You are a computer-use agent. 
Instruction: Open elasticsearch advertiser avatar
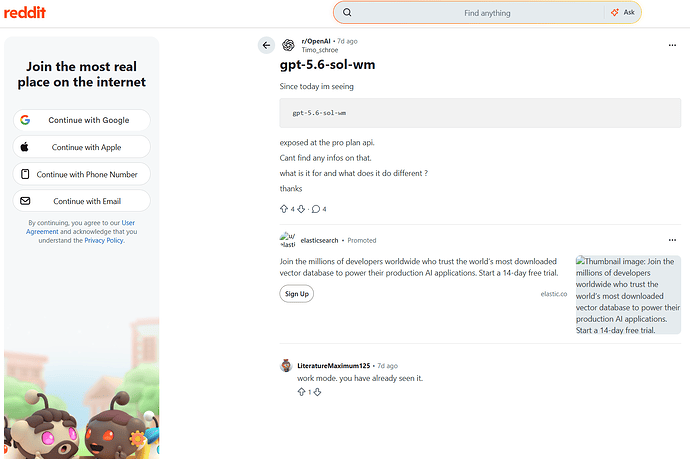tap(288, 240)
